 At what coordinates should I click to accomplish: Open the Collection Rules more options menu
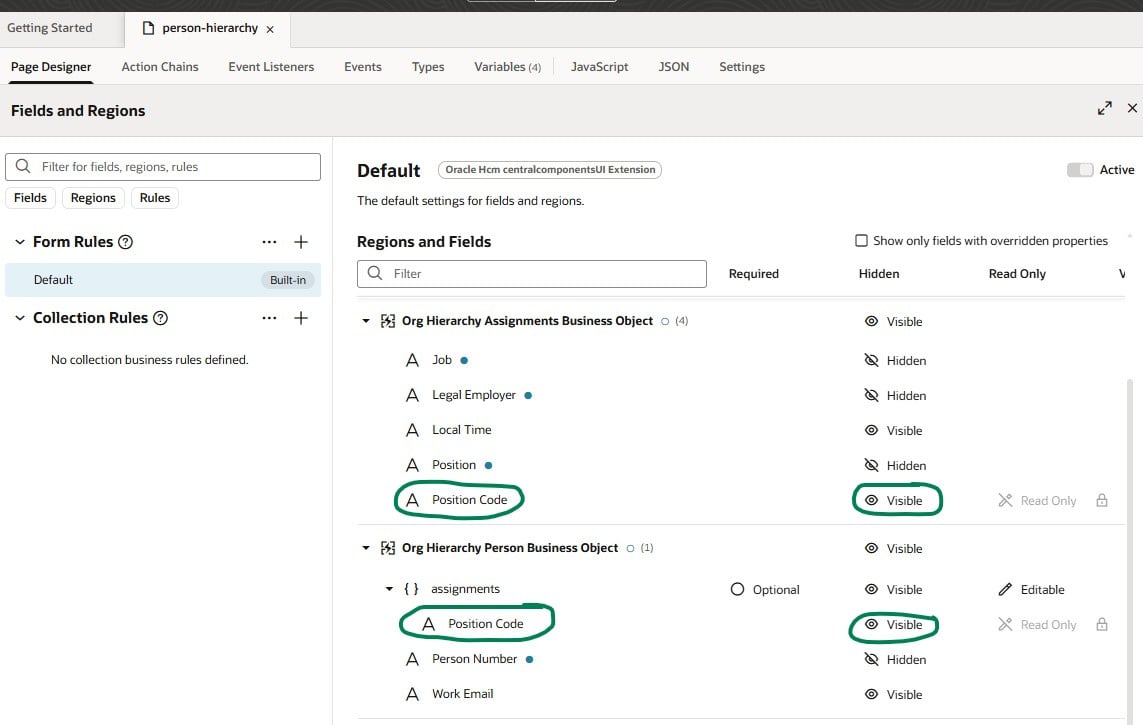tap(269, 318)
